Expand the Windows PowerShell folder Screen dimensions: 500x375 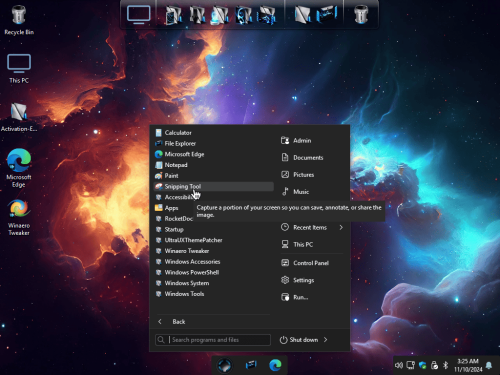pos(213,272)
